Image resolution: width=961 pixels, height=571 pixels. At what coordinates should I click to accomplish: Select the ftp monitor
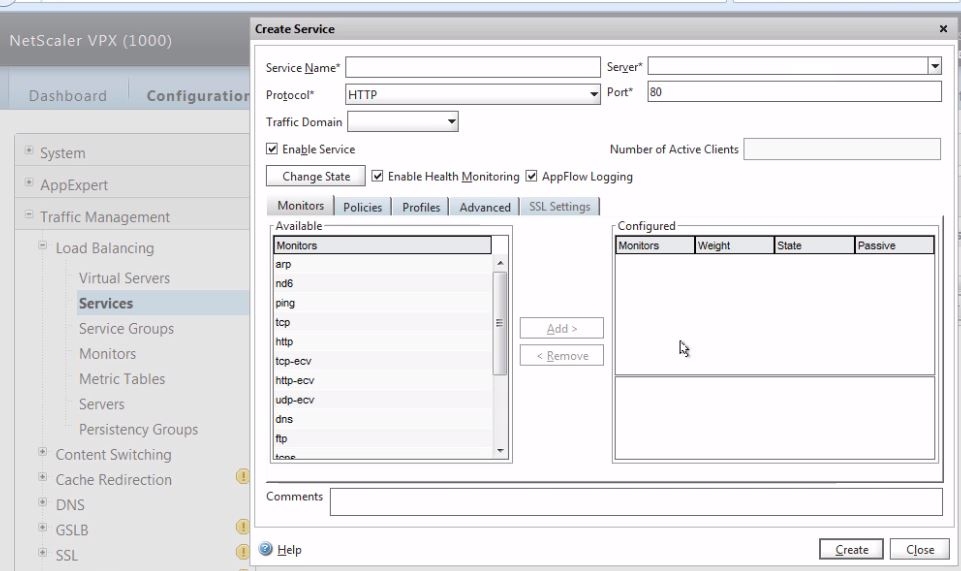coord(382,439)
